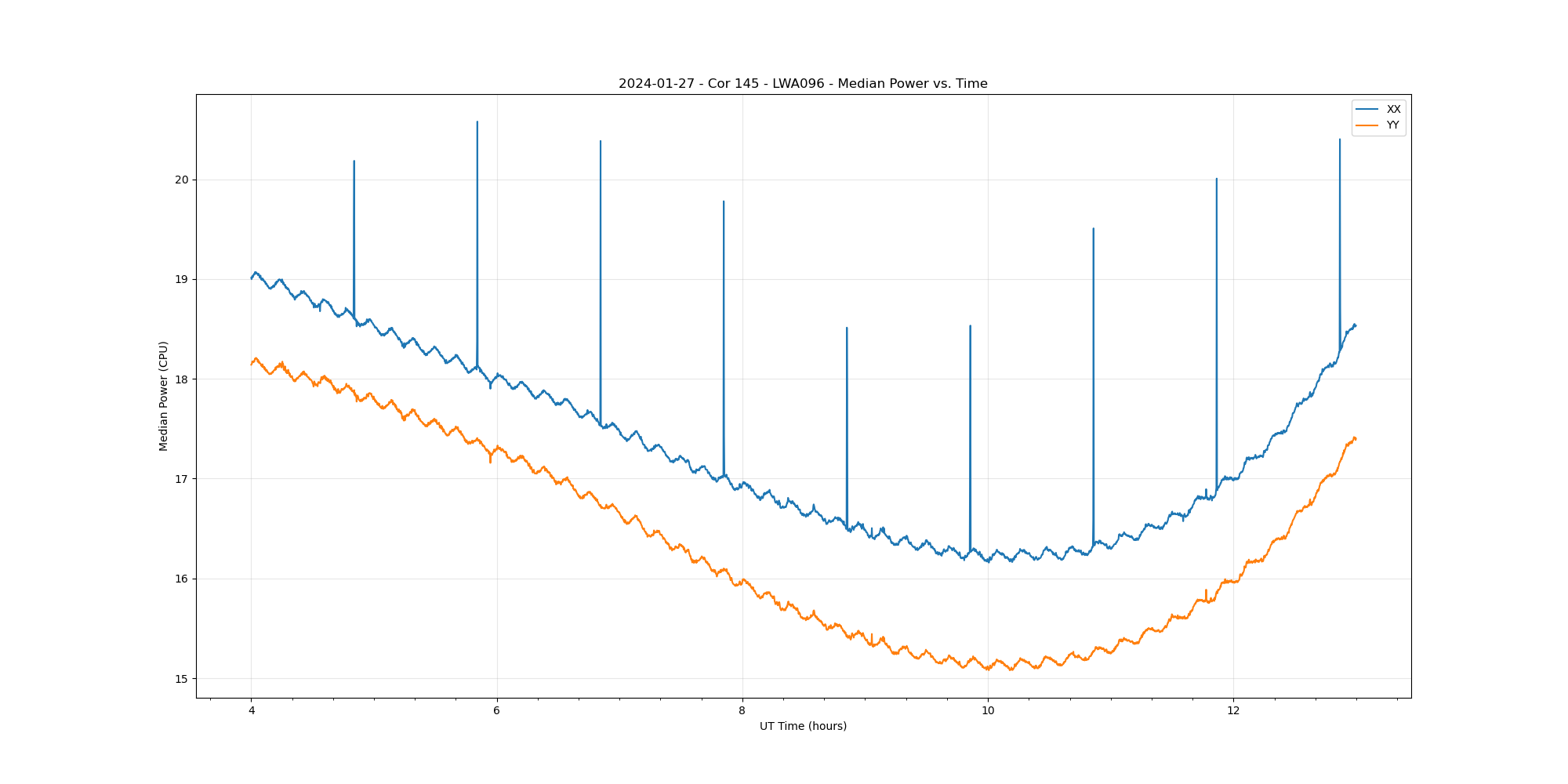Click x-axis tick label 8
This screenshot has height=784, width=1568.
(x=742, y=711)
